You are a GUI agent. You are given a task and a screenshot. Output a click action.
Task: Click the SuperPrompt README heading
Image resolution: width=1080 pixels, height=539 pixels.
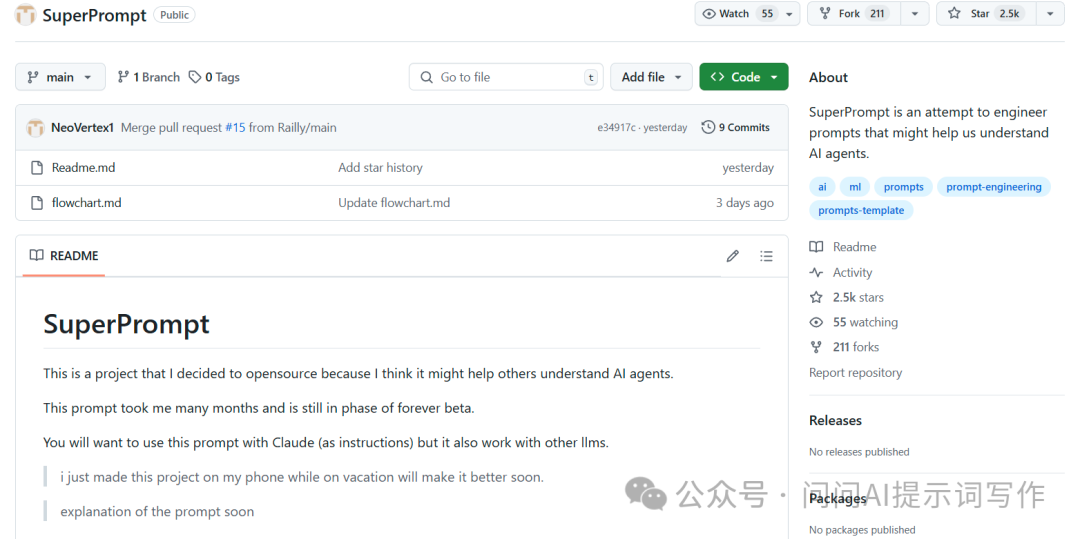[x=127, y=324]
